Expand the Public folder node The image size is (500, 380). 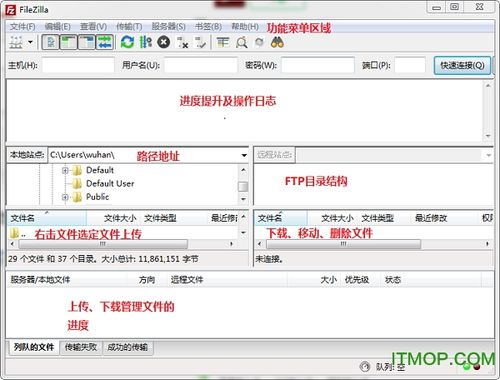[65, 197]
